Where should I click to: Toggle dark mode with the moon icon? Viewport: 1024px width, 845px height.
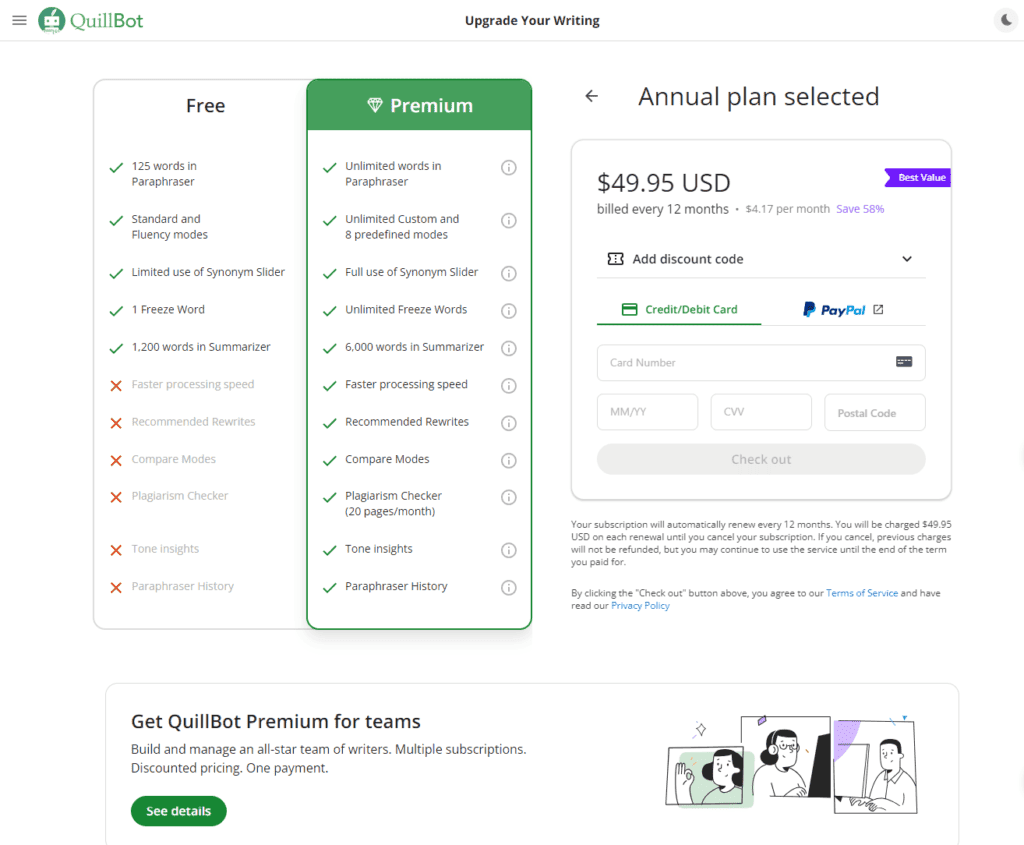[x=1006, y=19]
